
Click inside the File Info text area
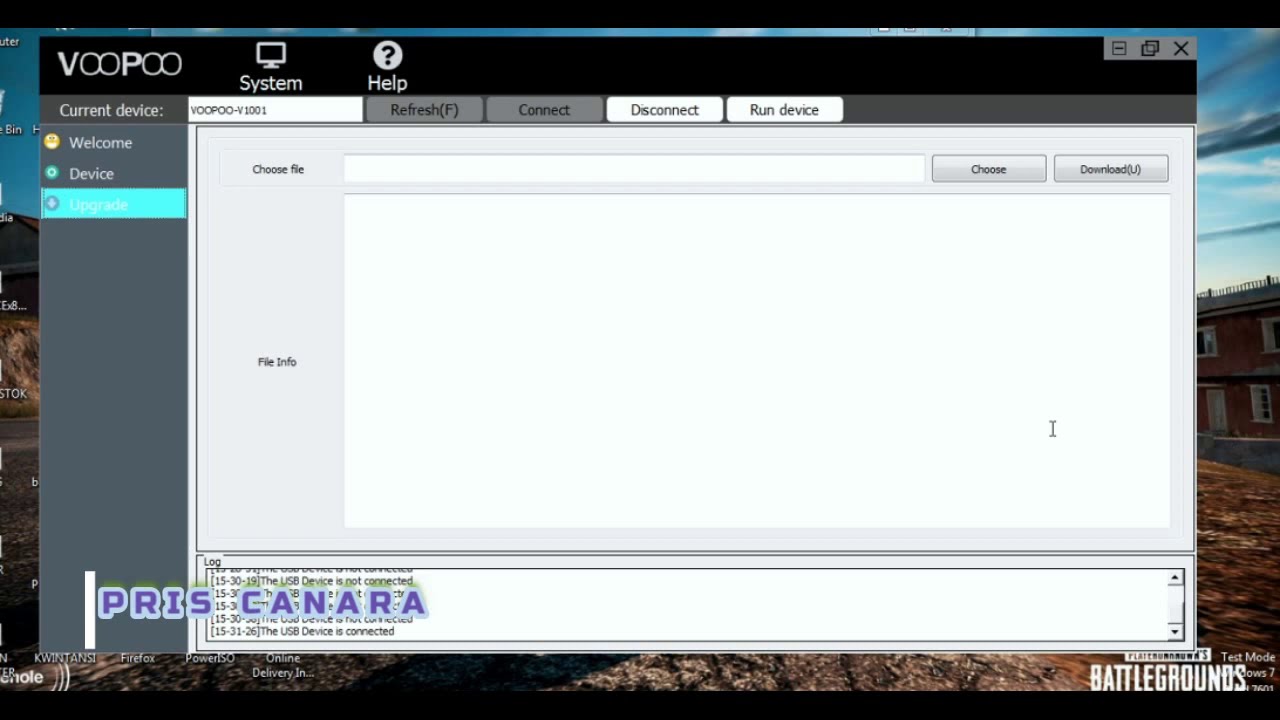tap(757, 361)
